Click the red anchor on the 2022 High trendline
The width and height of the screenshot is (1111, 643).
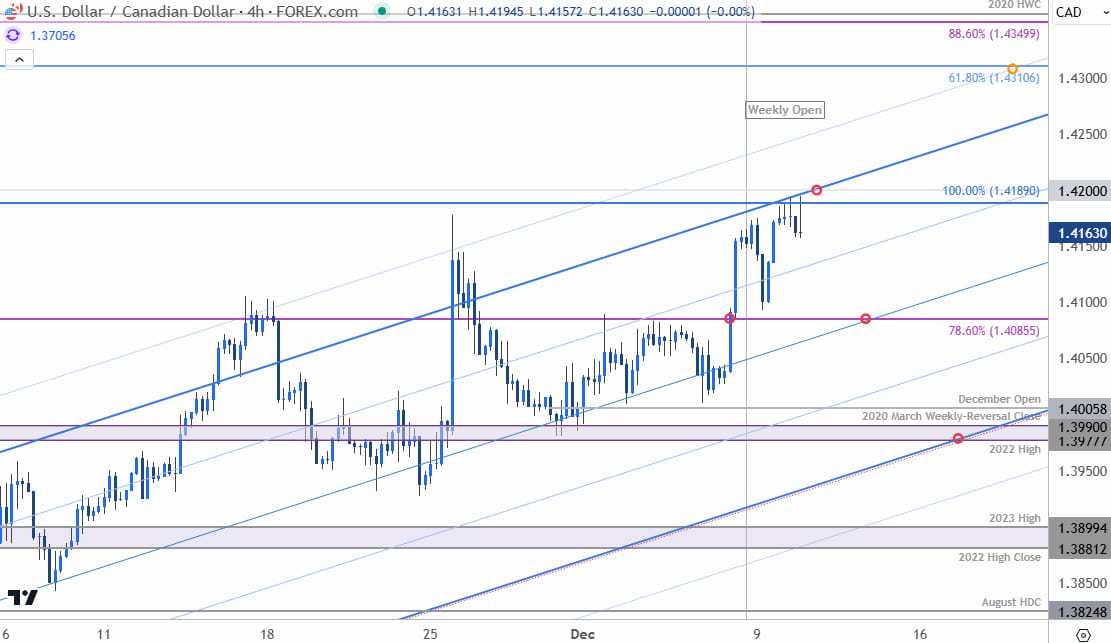click(x=958, y=437)
